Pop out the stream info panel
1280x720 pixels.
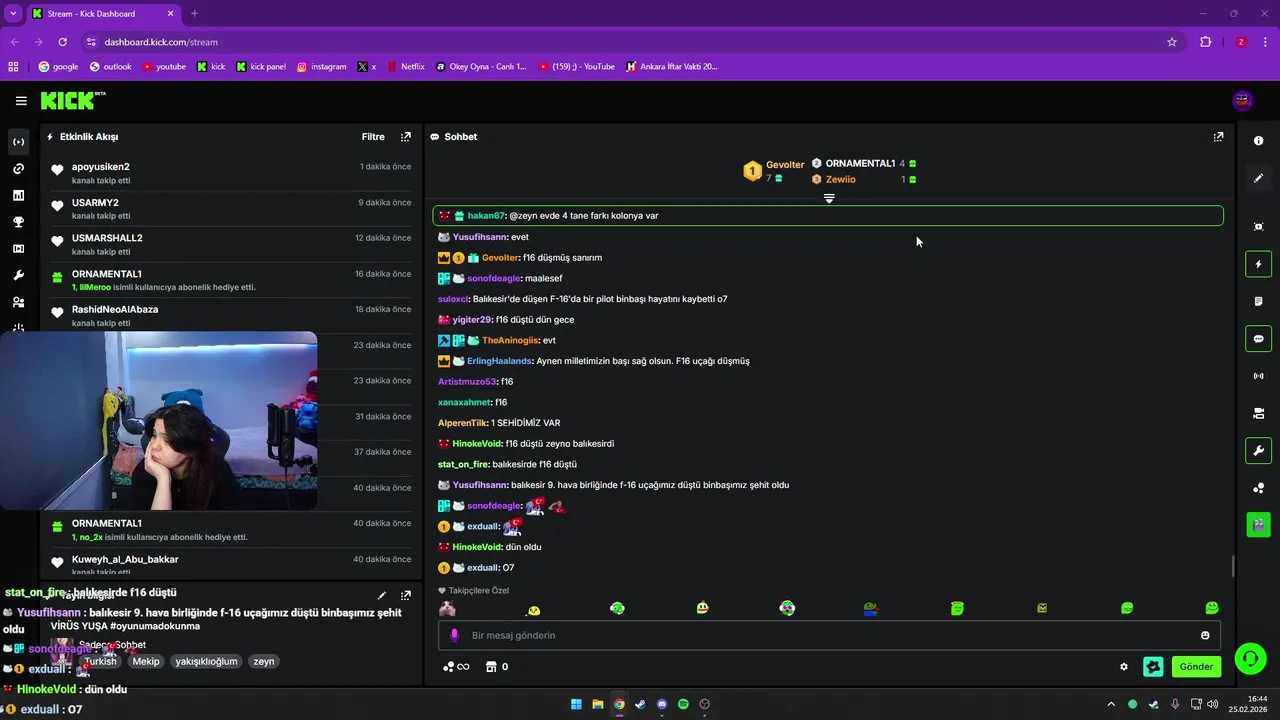tap(405, 595)
